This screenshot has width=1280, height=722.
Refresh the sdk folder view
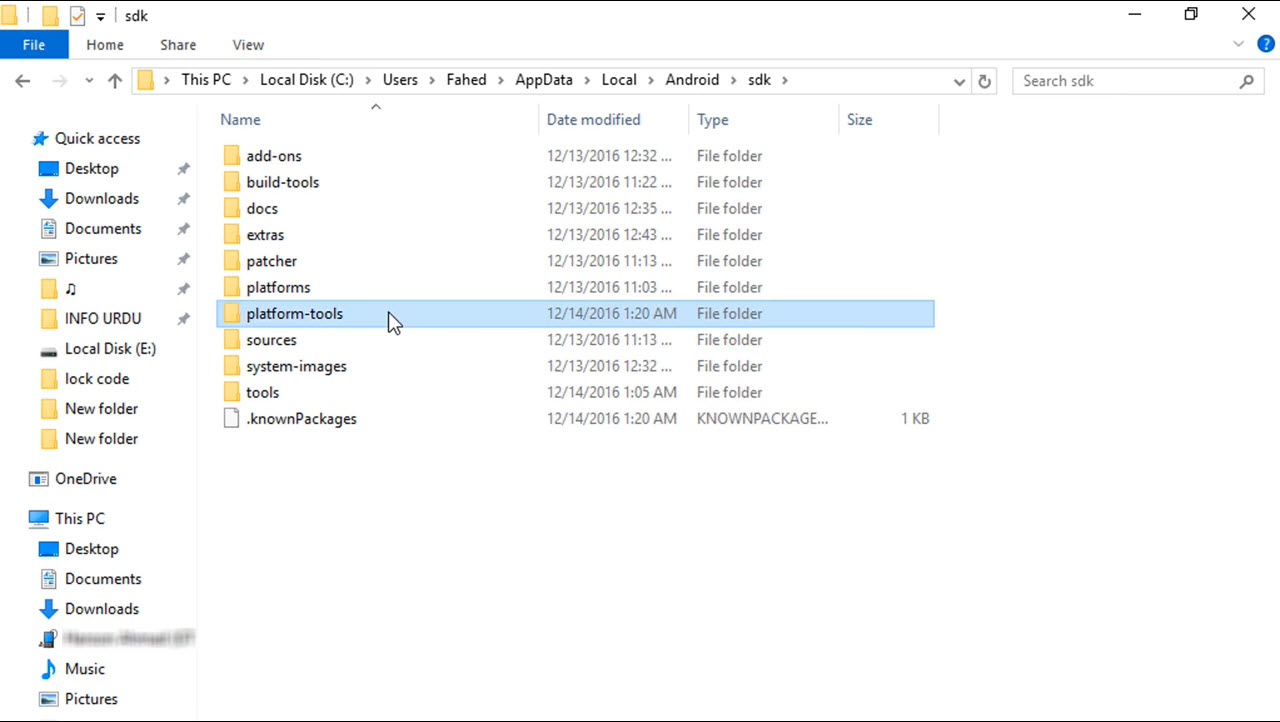pos(984,81)
